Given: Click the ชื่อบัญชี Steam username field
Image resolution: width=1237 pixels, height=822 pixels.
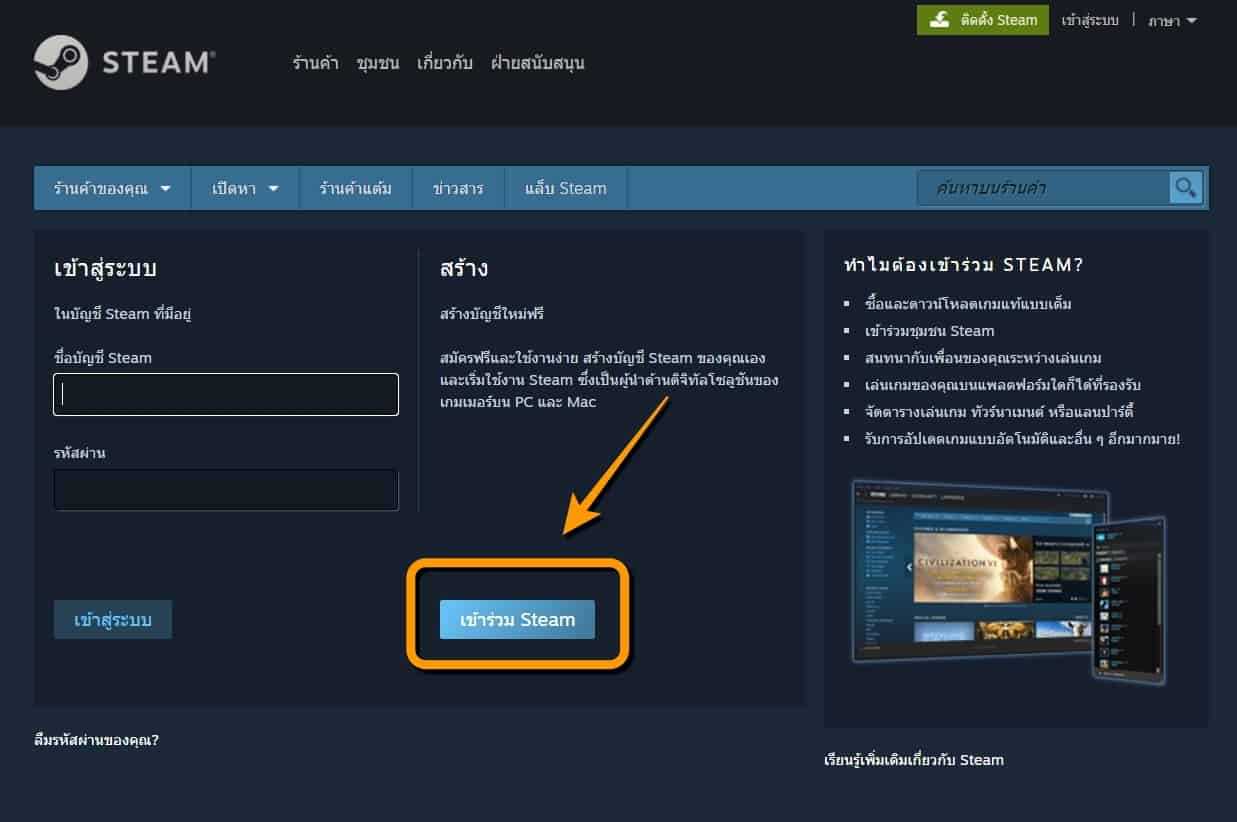Looking at the screenshot, I should click(x=225, y=394).
